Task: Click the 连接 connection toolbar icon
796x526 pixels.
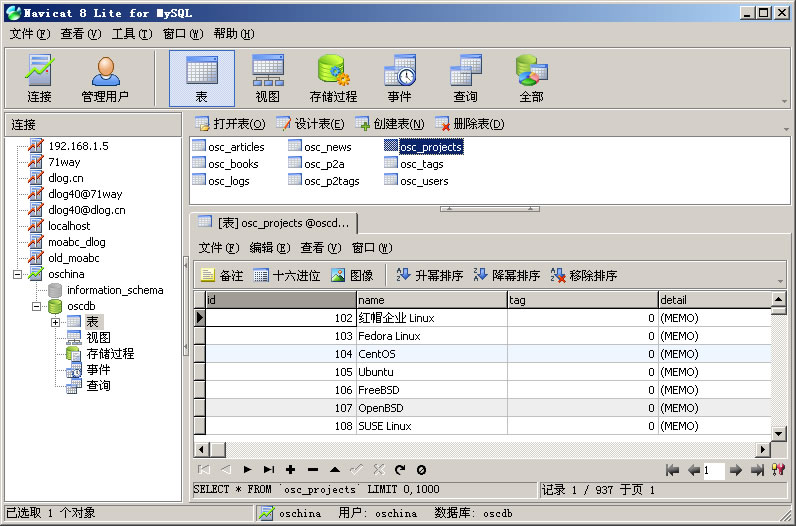Action: coord(40,79)
